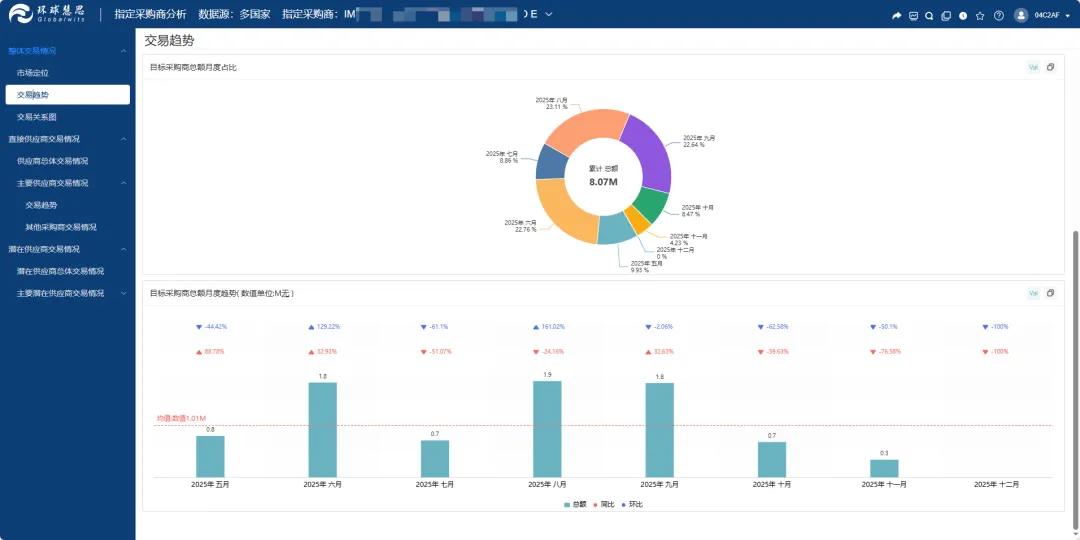Viewport: 1080px width, 540px height.
Task: Open 供应商总体交易情况 sidebar link
Action: point(52,161)
